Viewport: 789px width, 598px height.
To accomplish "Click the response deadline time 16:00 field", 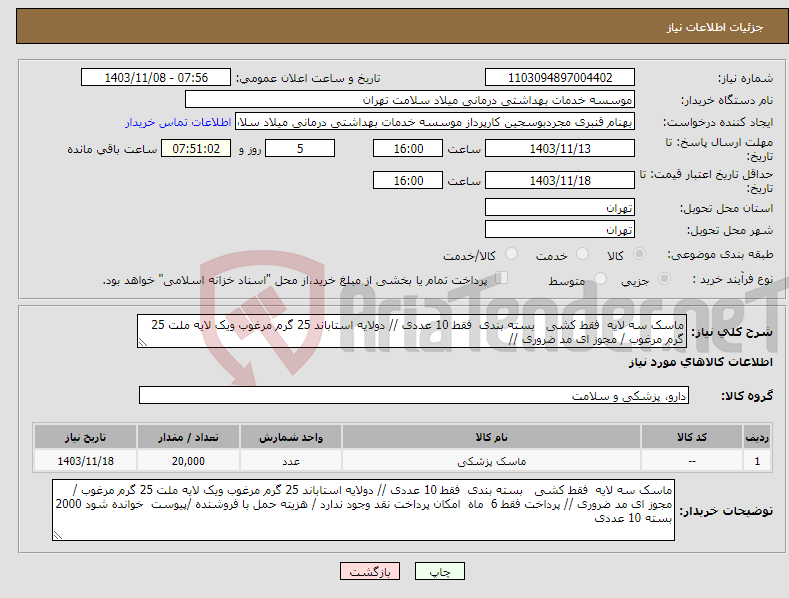I will coord(408,148).
